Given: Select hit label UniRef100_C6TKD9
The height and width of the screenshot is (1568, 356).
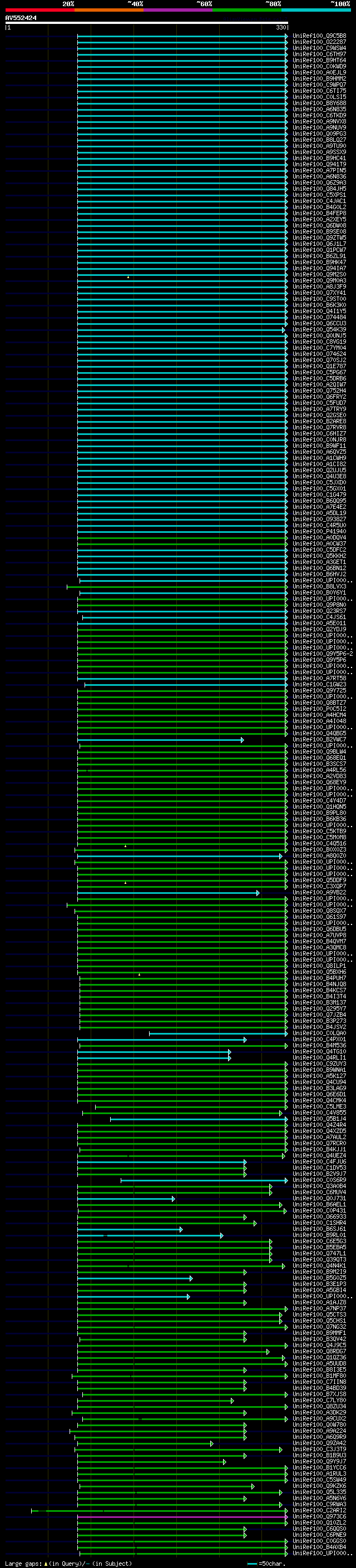Looking at the screenshot, I should point(319,115).
